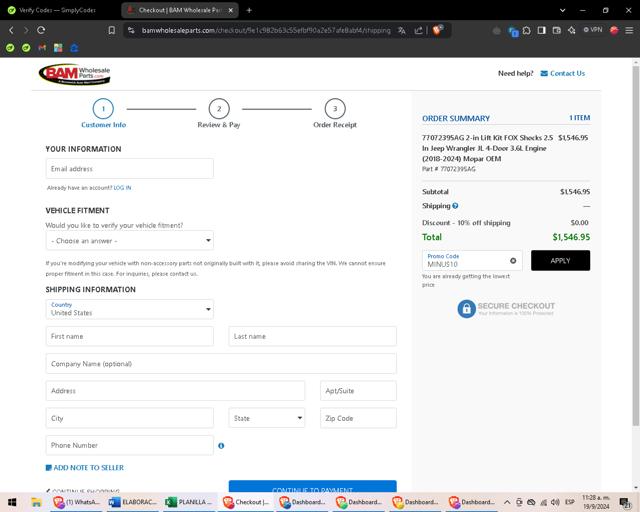
Task: Click the Address field
Action: [175, 391]
